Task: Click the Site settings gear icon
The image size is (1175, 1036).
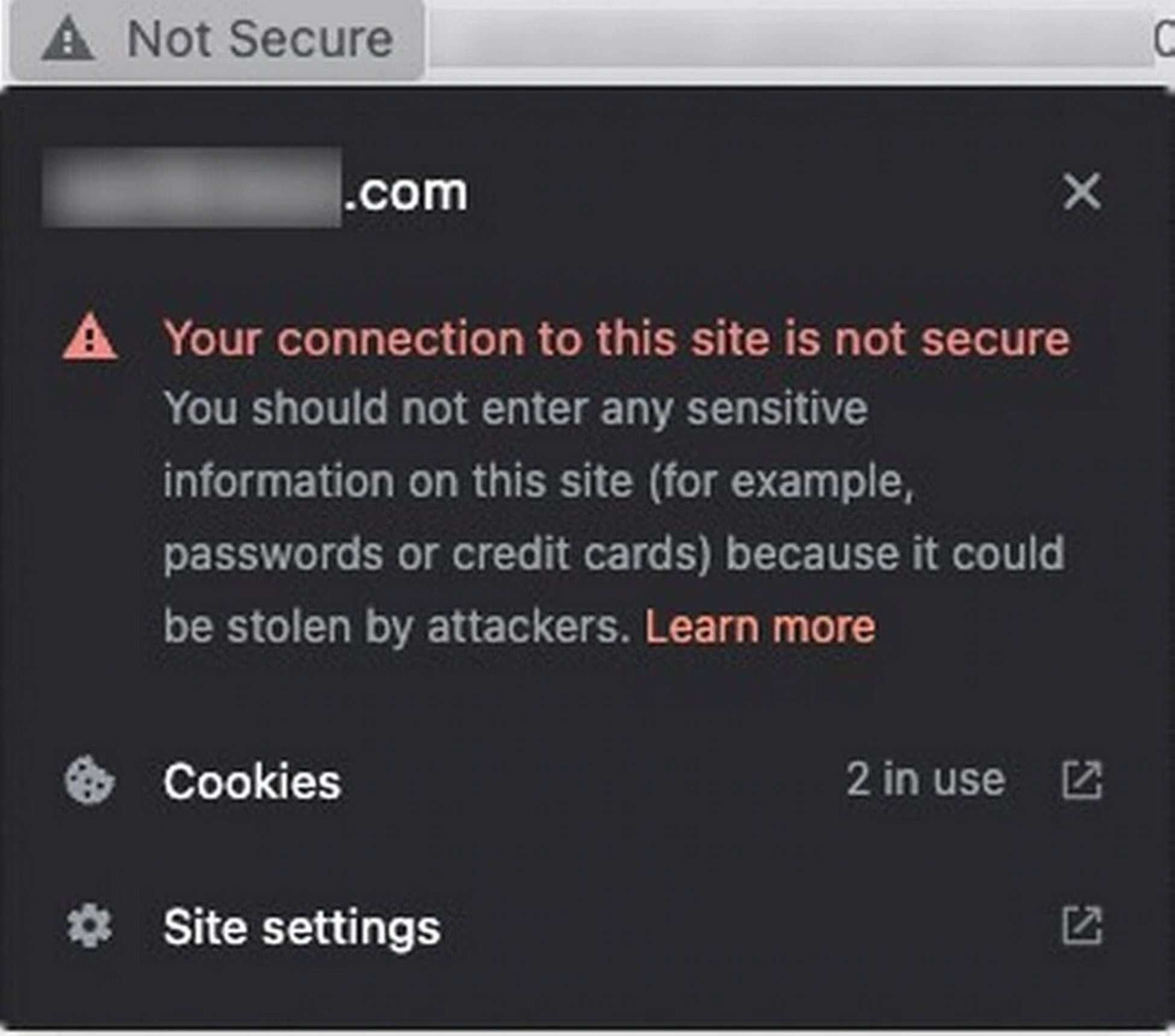Action: tap(89, 929)
